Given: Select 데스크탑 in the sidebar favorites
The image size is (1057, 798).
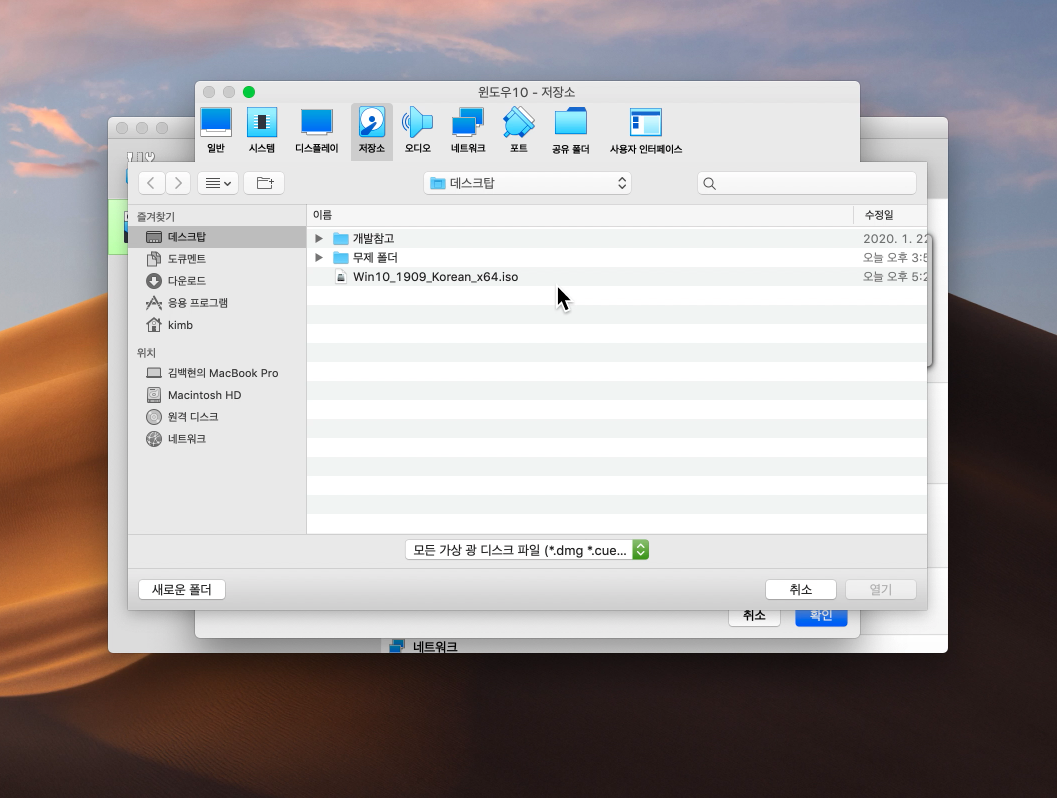Looking at the screenshot, I should pyautogui.click(x=217, y=237).
